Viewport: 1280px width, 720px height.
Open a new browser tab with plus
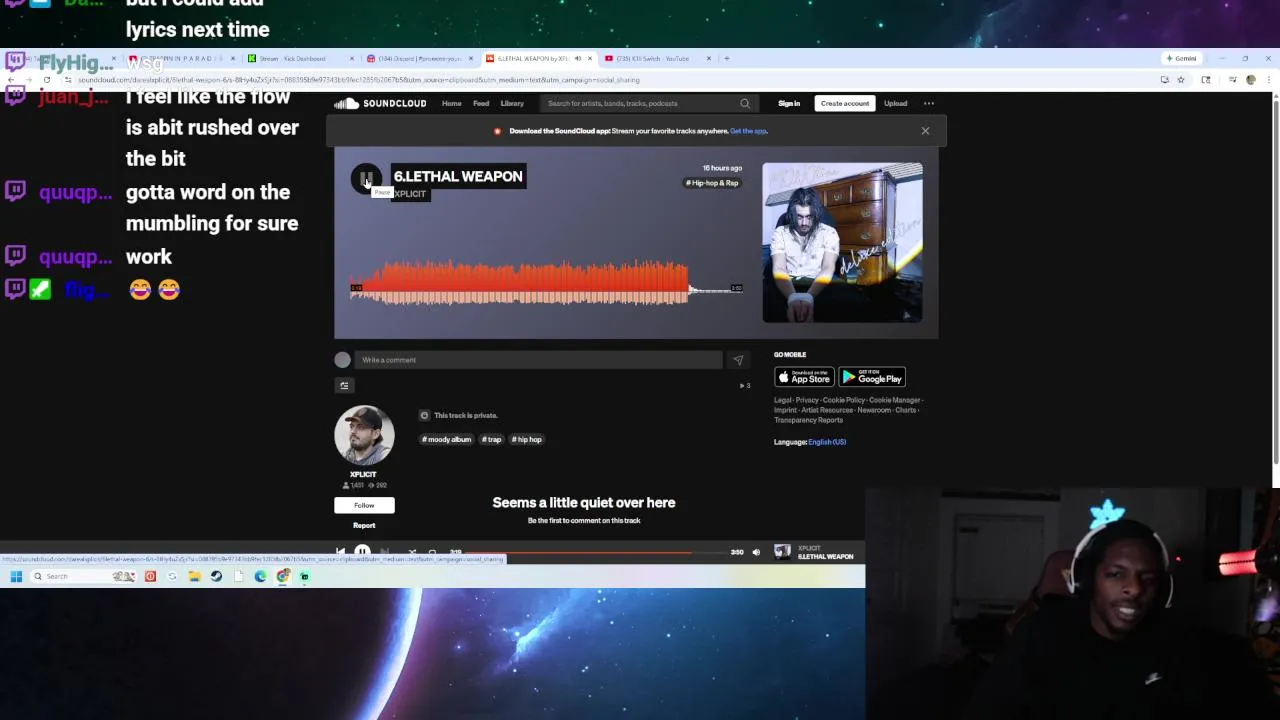click(x=727, y=58)
